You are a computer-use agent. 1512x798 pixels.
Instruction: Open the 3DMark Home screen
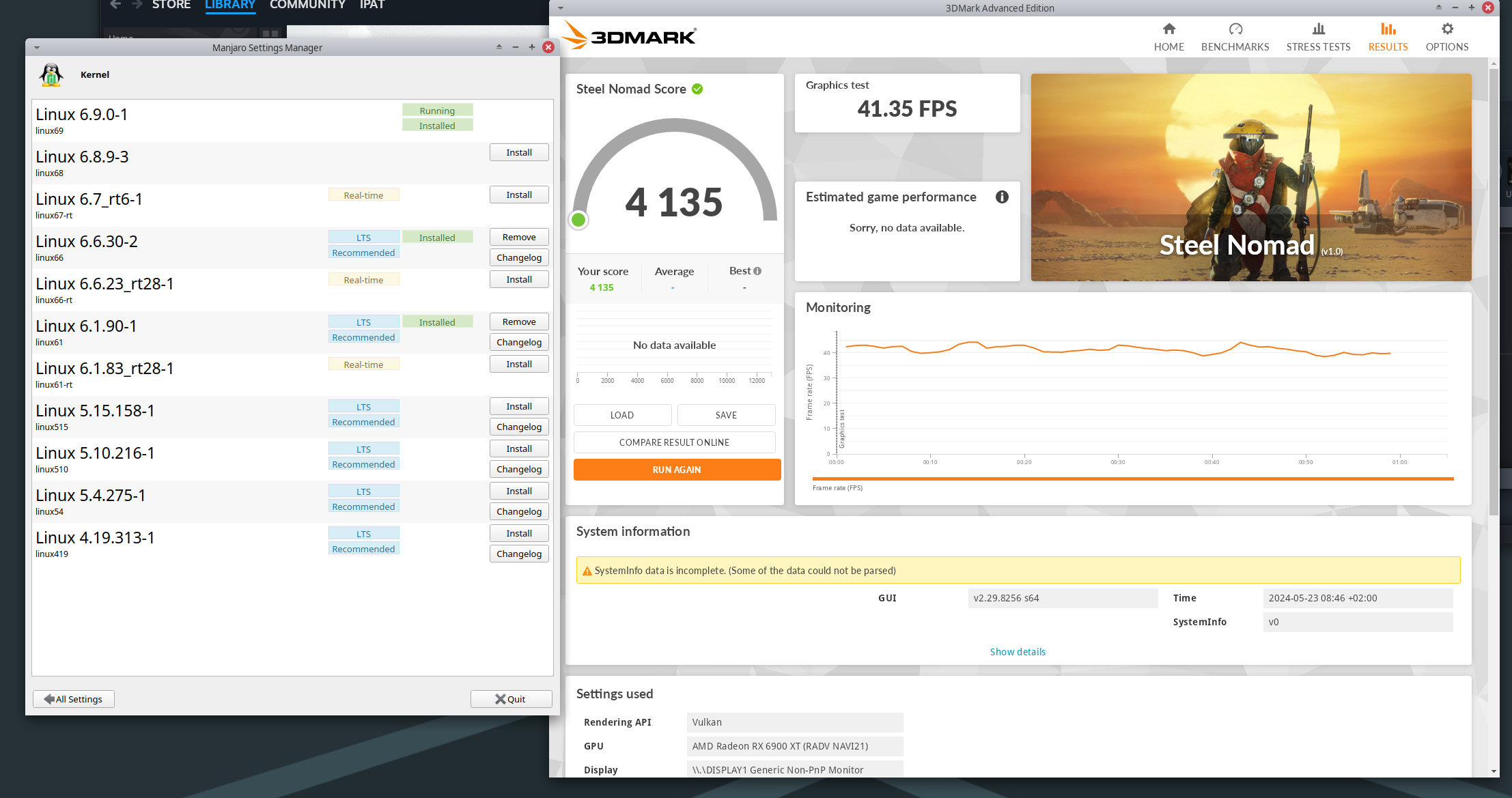[x=1168, y=37]
